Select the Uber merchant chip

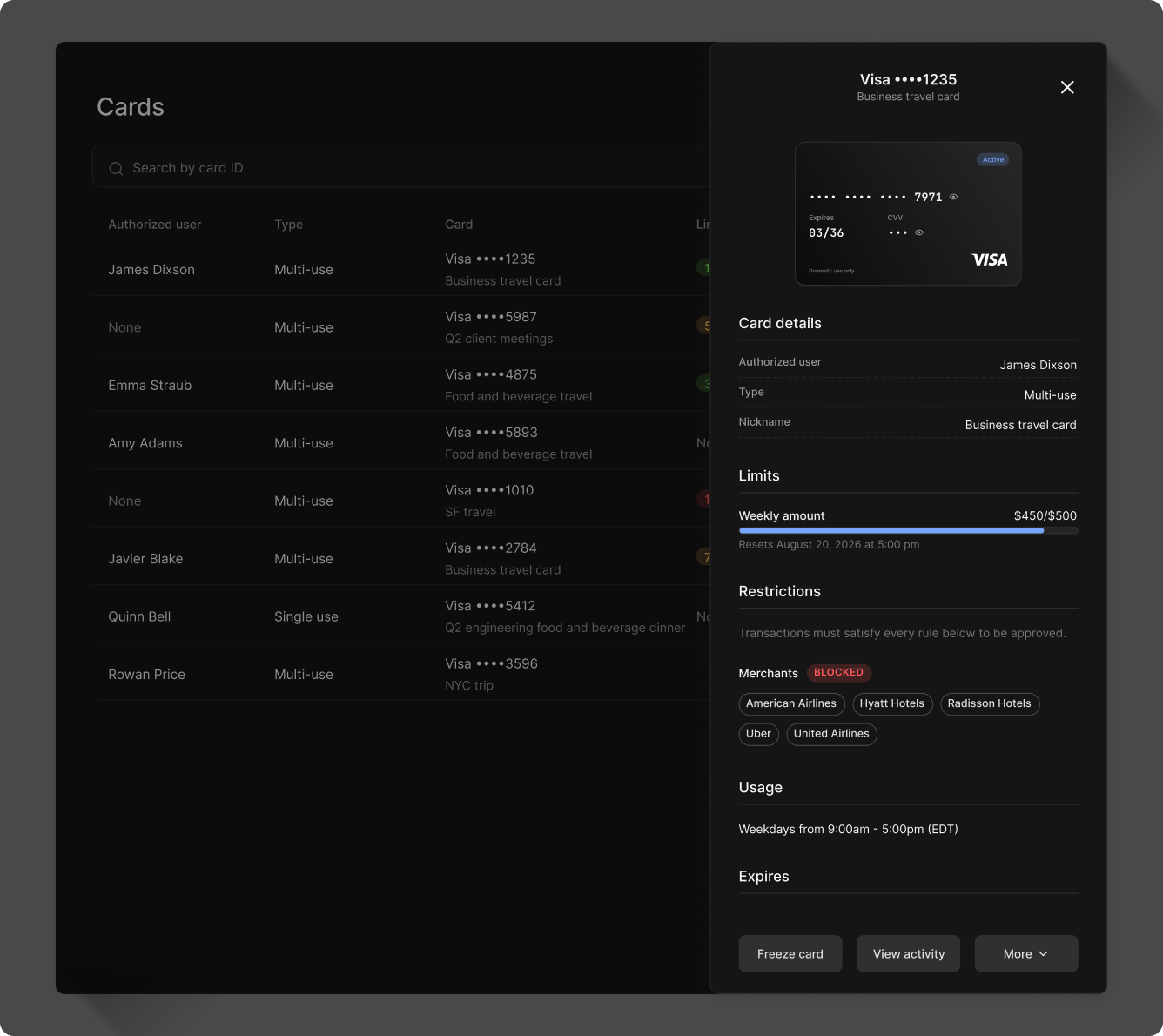pos(758,734)
